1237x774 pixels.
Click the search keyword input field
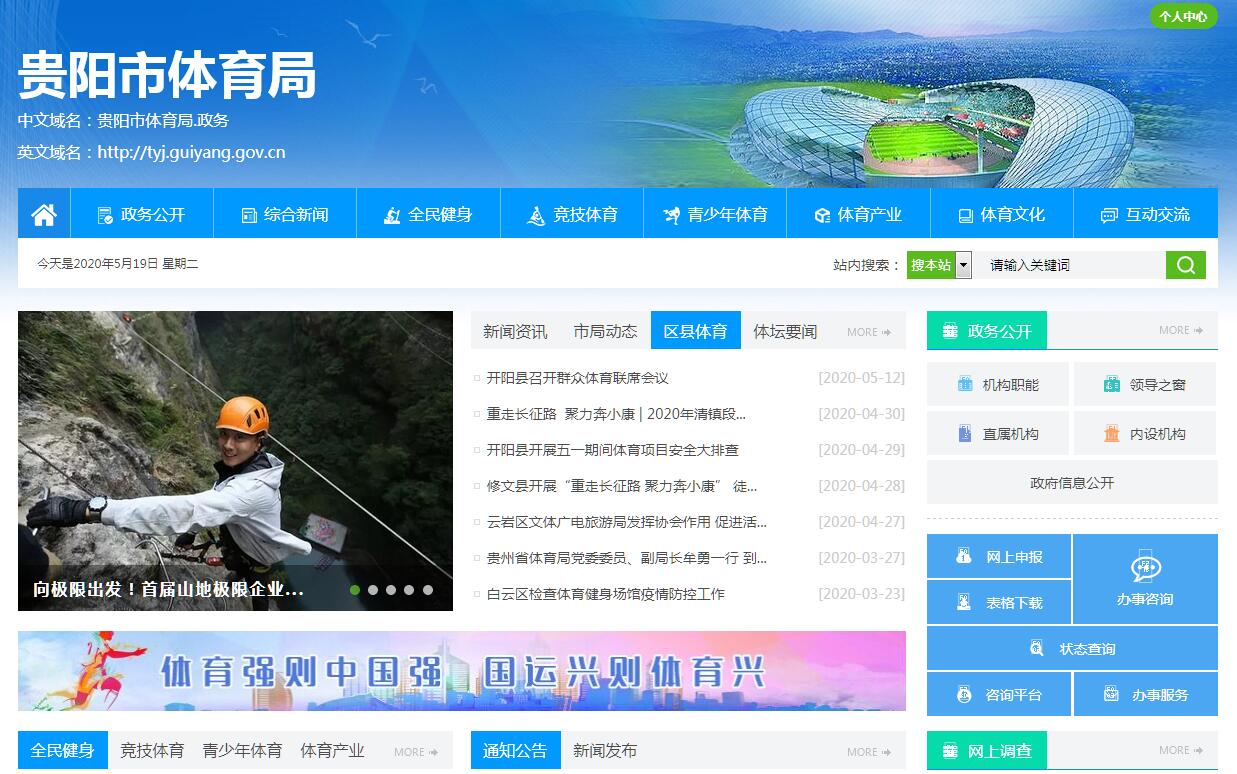pyautogui.click(x=1071, y=265)
